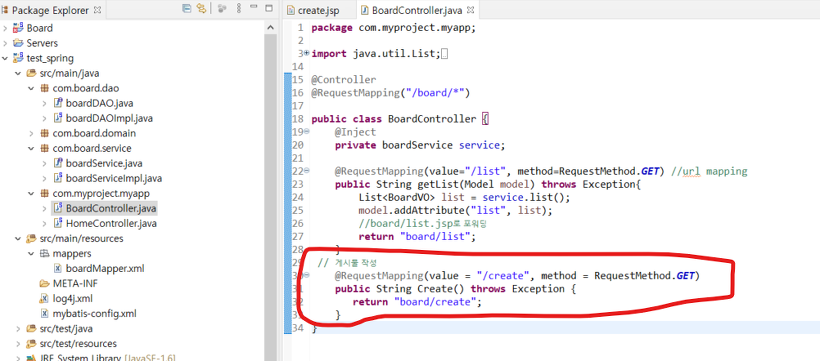
Task: Toggle Link with Editor in Package Explorer
Action: point(201,8)
